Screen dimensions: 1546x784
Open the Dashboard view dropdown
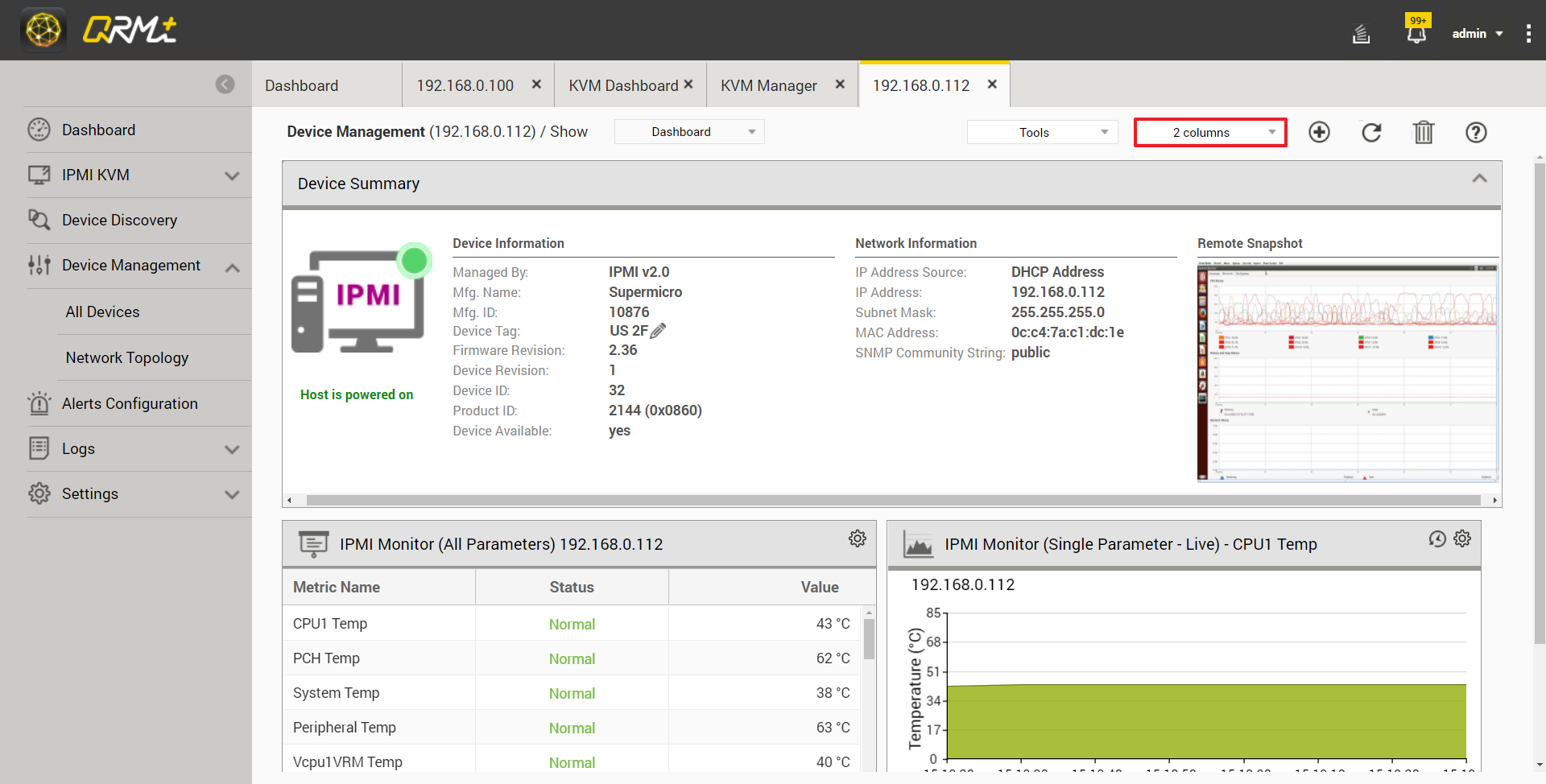click(x=689, y=132)
